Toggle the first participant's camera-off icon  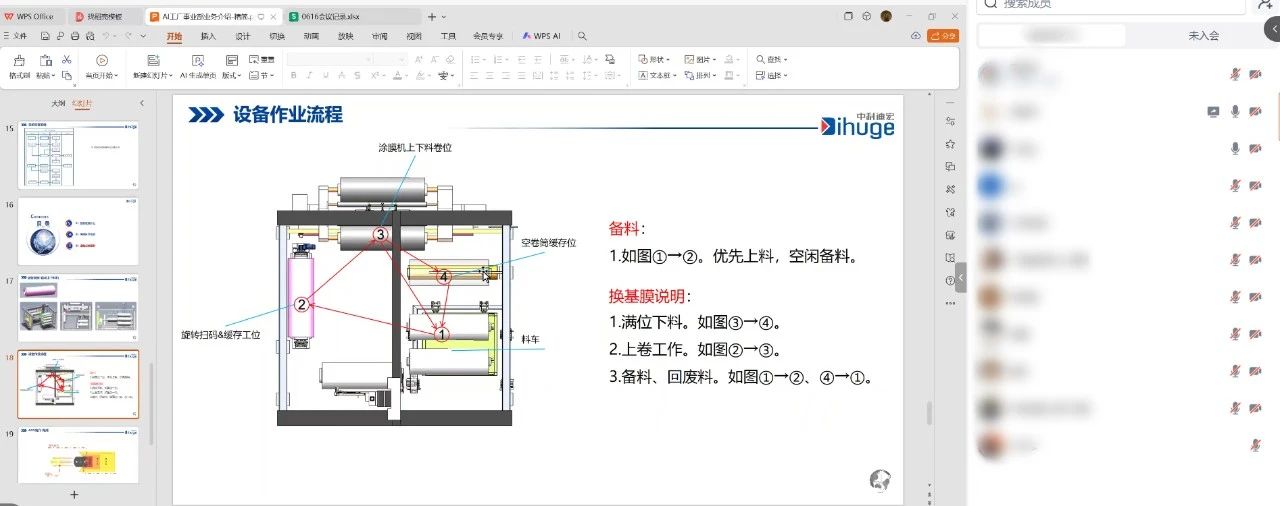pos(1257,75)
